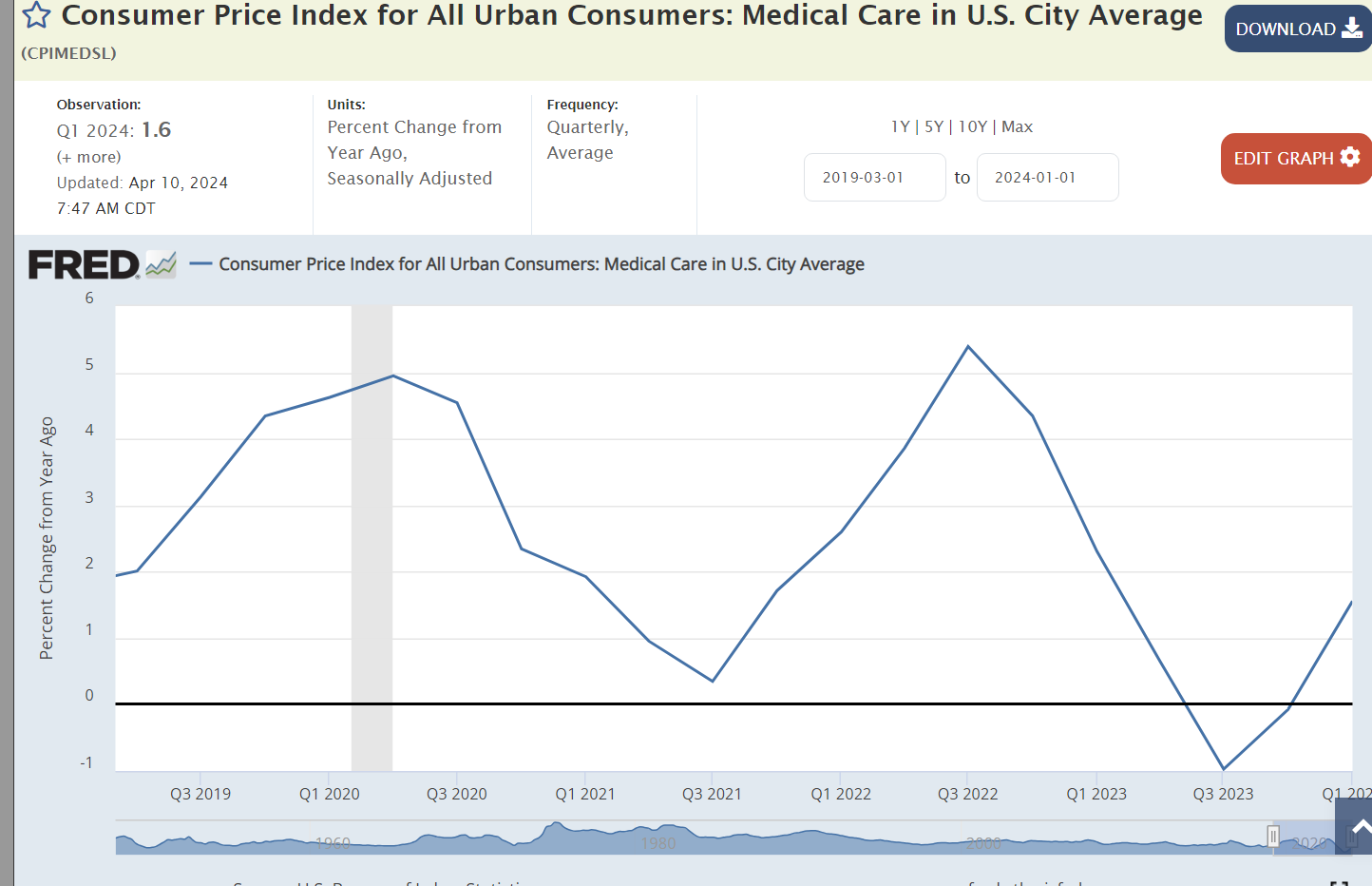Click the Q3 2022 peak on chart line
The image size is (1372, 886).
point(968,347)
